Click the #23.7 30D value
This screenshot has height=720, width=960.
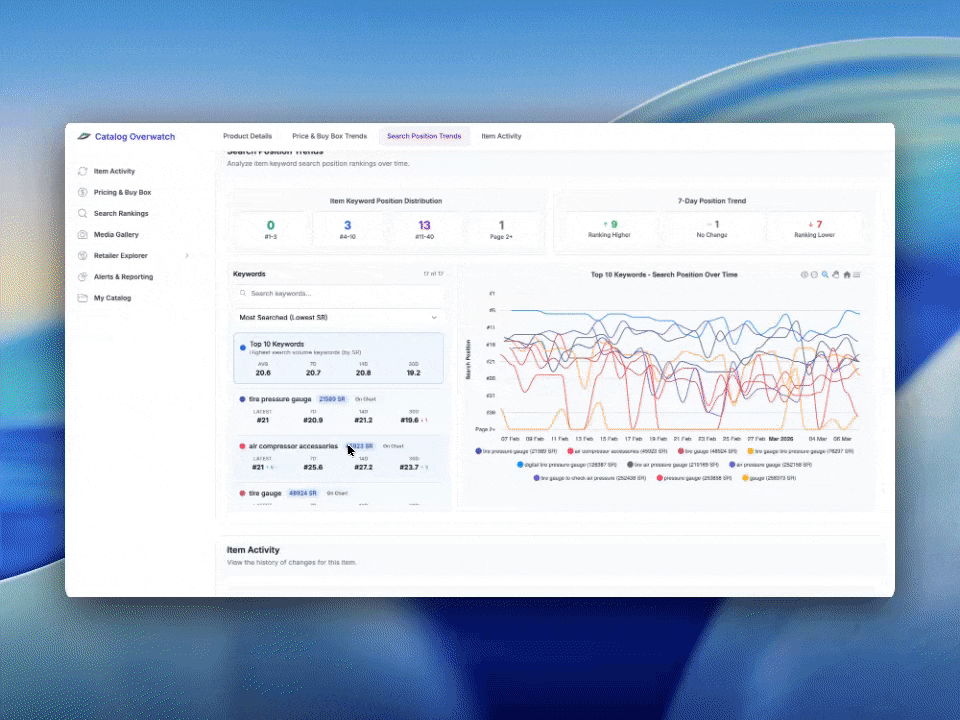pyautogui.click(x=409, y=467)
